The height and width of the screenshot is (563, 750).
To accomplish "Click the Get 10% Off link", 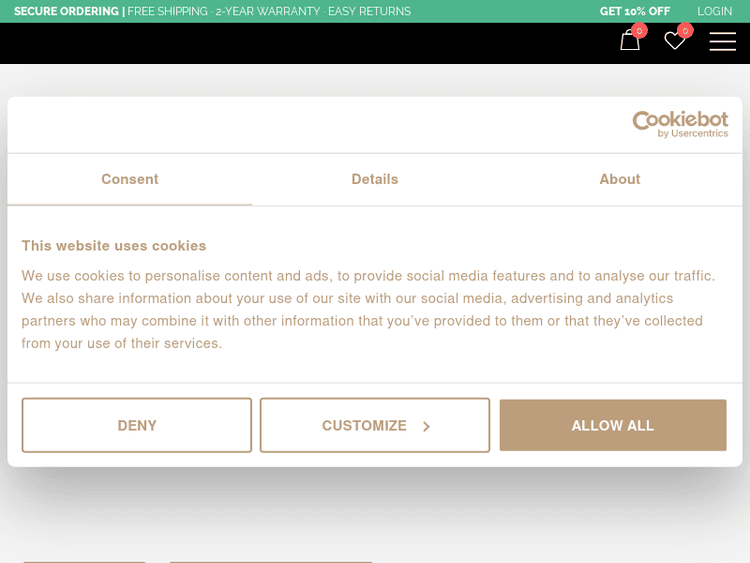I will point(635,11).
